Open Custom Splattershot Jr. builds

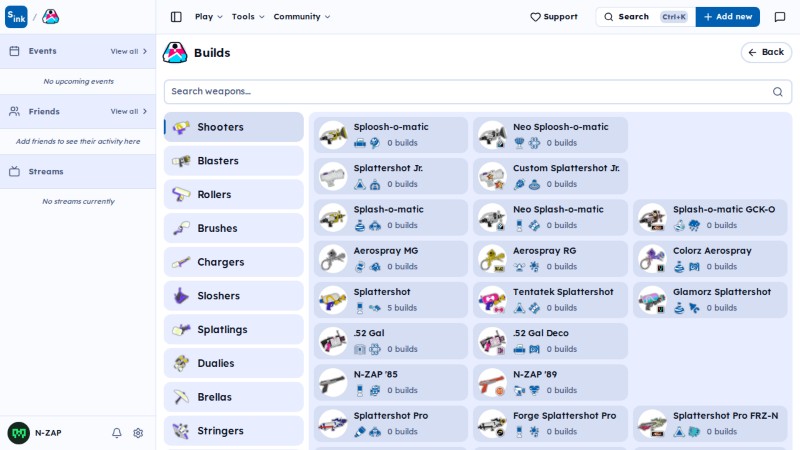click(550, 176)
